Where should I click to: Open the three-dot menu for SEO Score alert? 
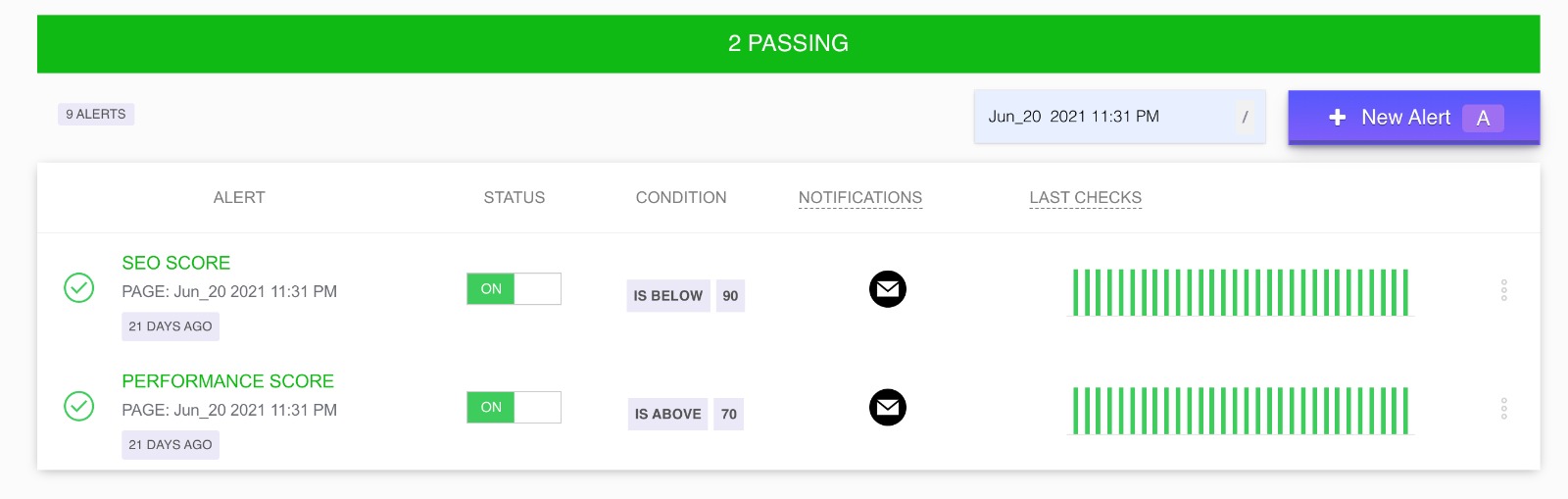click(1503, 290)
